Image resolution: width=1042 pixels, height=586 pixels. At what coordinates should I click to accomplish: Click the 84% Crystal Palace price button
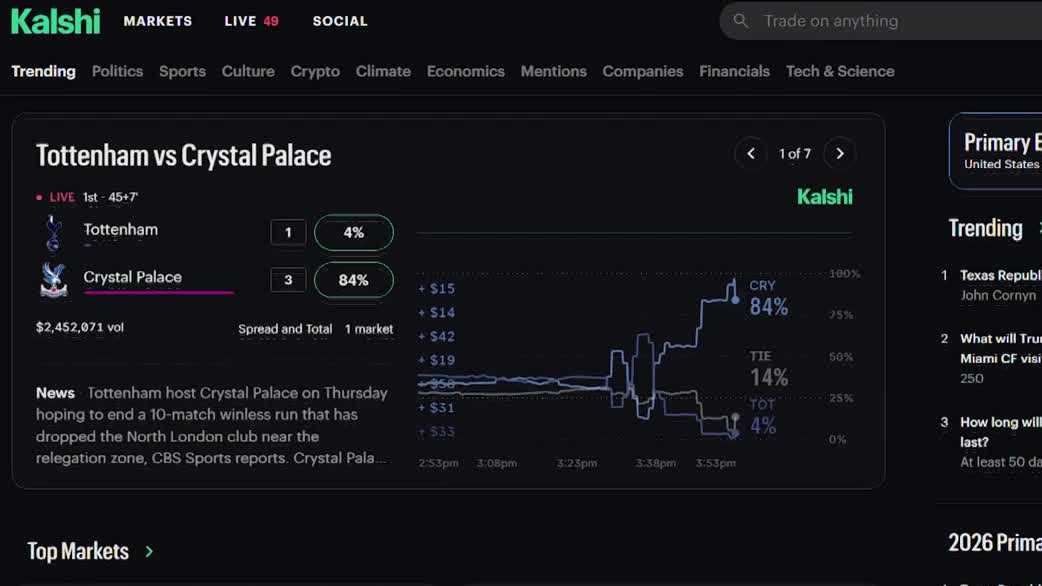[x=353, y=281]
